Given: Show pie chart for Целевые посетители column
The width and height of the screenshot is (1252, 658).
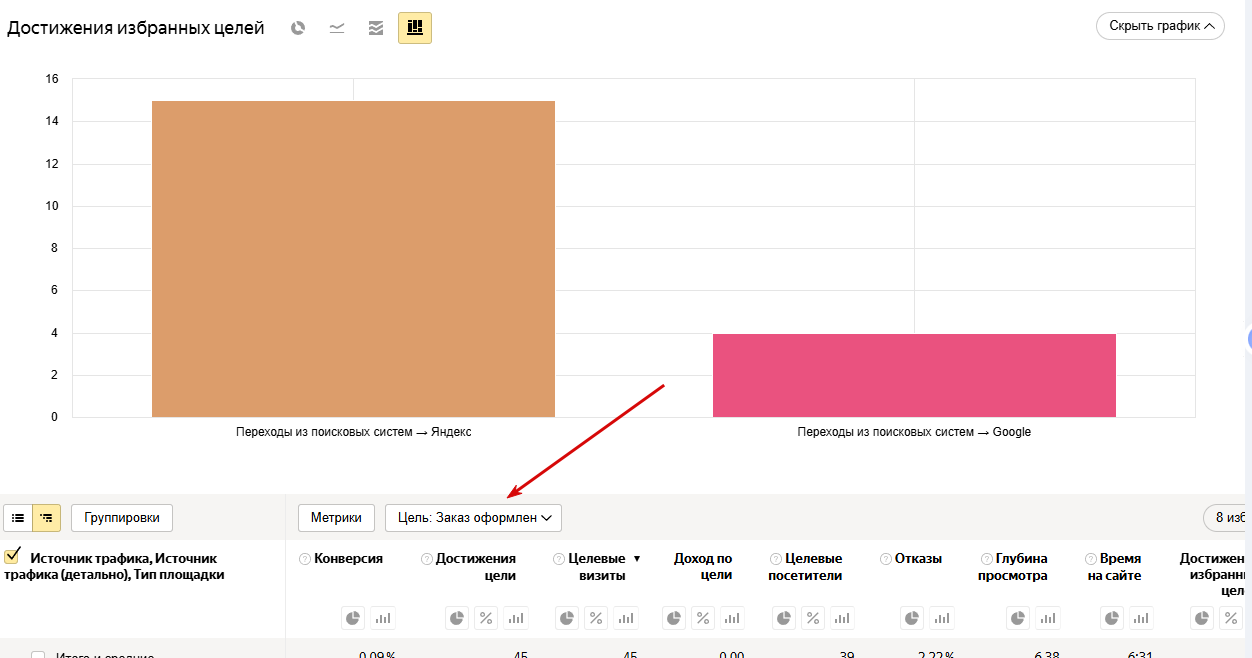Looking at the screenshot, I should [784, 618].
